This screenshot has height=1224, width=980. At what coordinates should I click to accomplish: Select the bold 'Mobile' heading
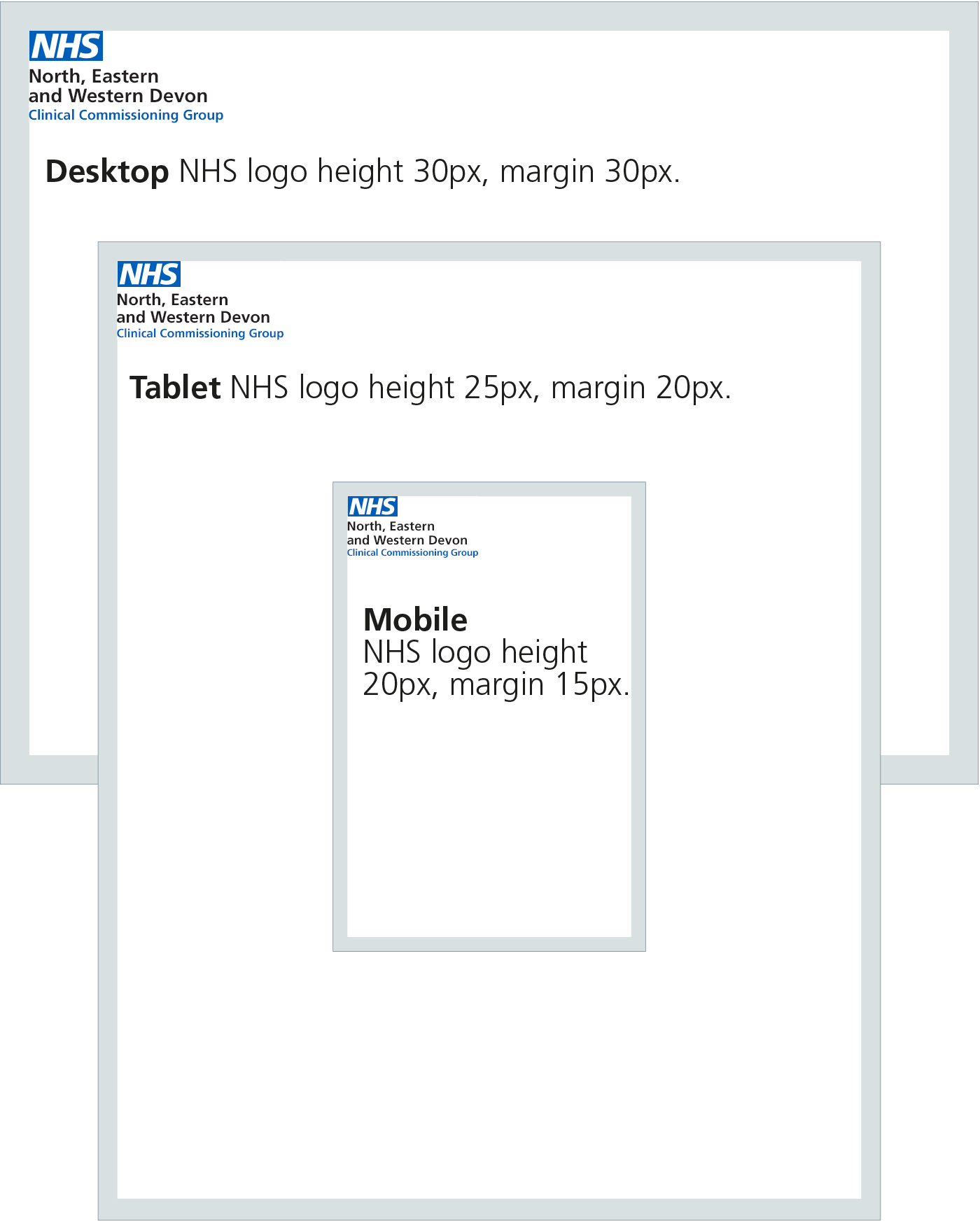click(416, 620)
